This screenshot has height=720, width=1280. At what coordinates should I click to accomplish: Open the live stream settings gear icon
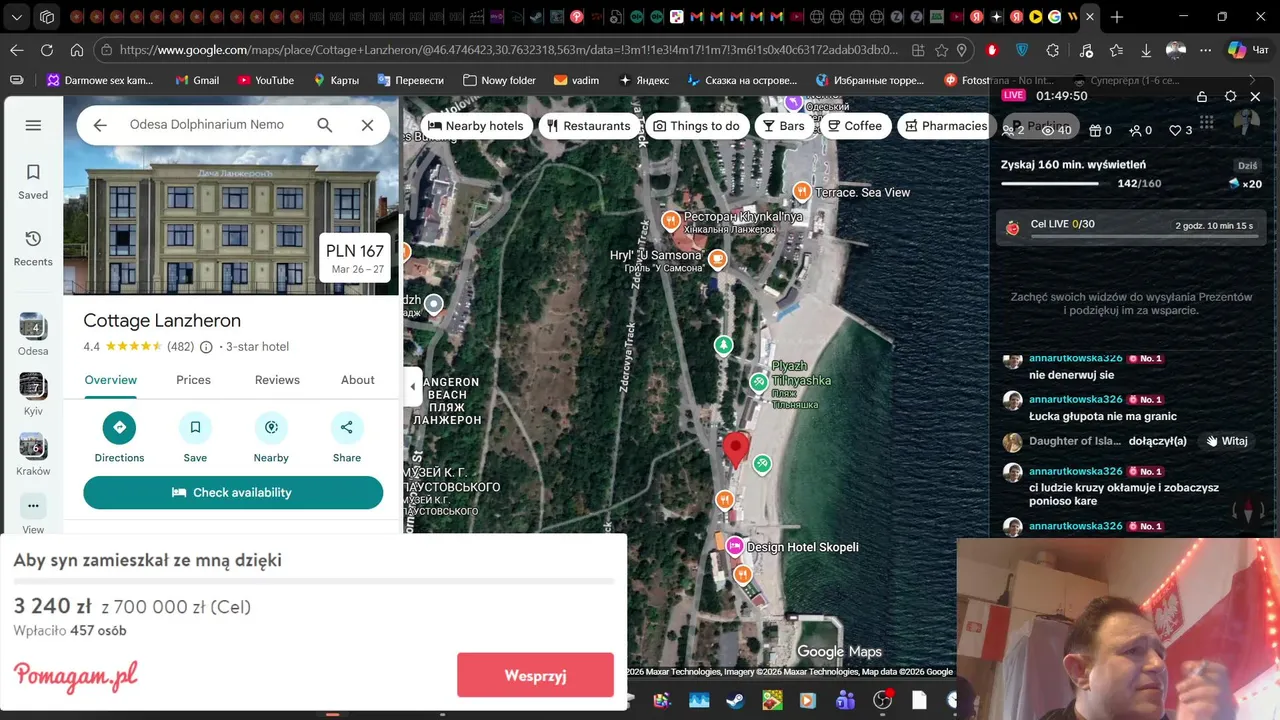[1230, 96]
